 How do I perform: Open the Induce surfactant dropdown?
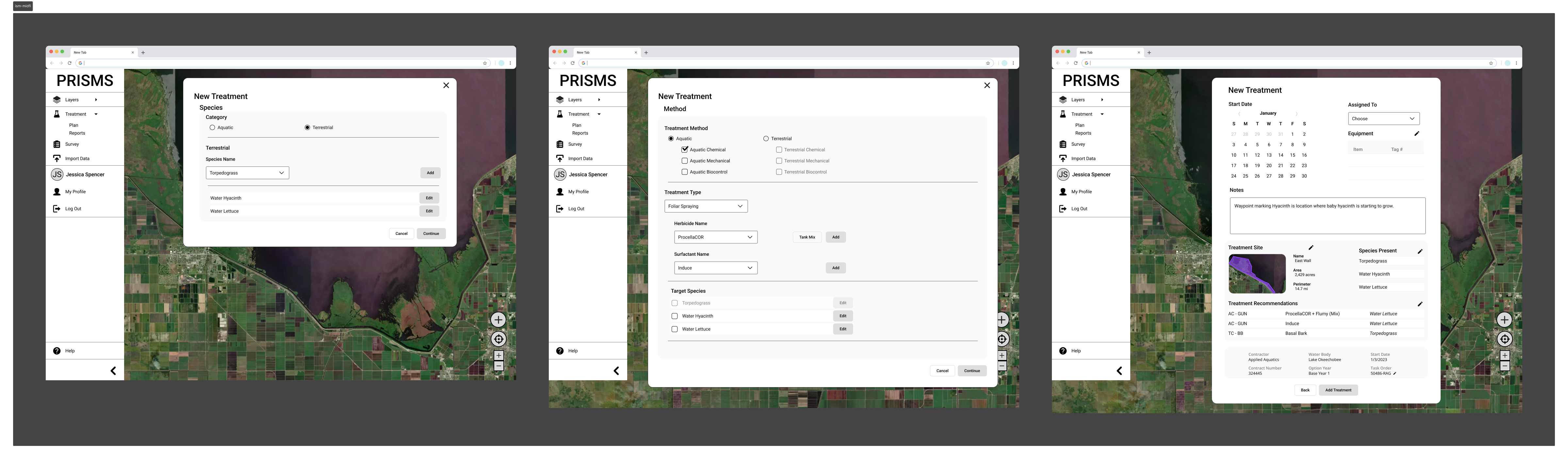(716, 268)
